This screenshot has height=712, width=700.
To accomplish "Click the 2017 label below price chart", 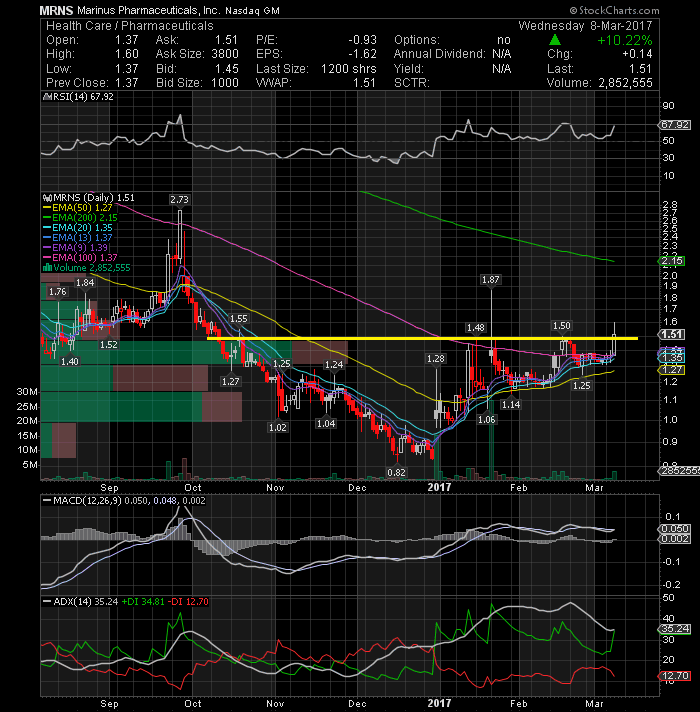I will pos(439,487).
